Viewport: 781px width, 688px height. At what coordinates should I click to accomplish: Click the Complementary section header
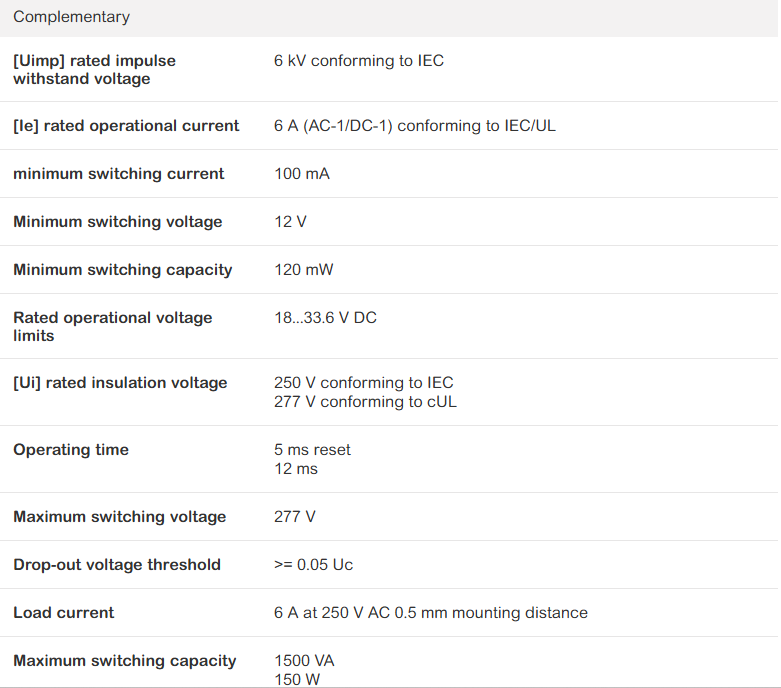click(x=71, y=17)
